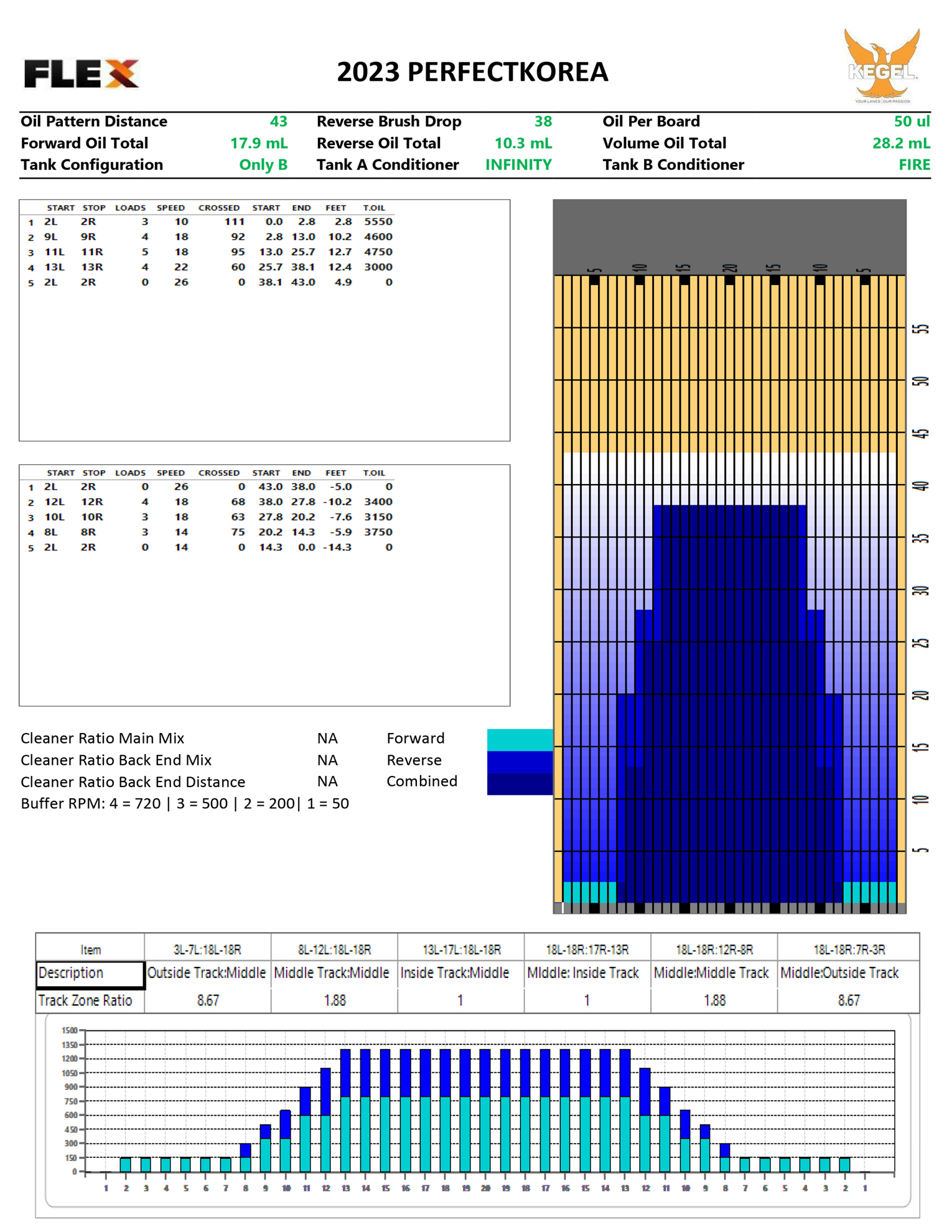Click the bar above board 20 in the chart
This screenshot has height=1232, width=952.
click(485, 1111)
